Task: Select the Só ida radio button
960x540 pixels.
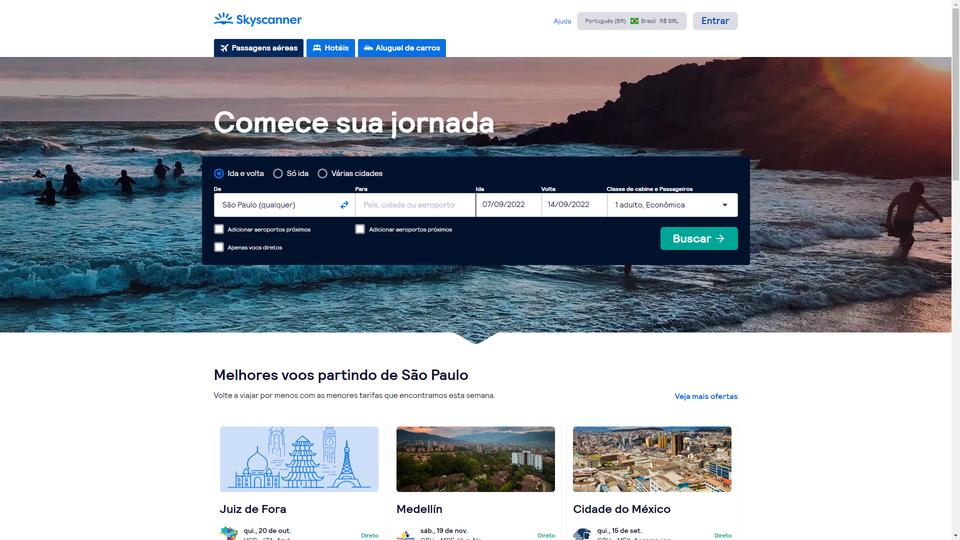Action: 278,173
